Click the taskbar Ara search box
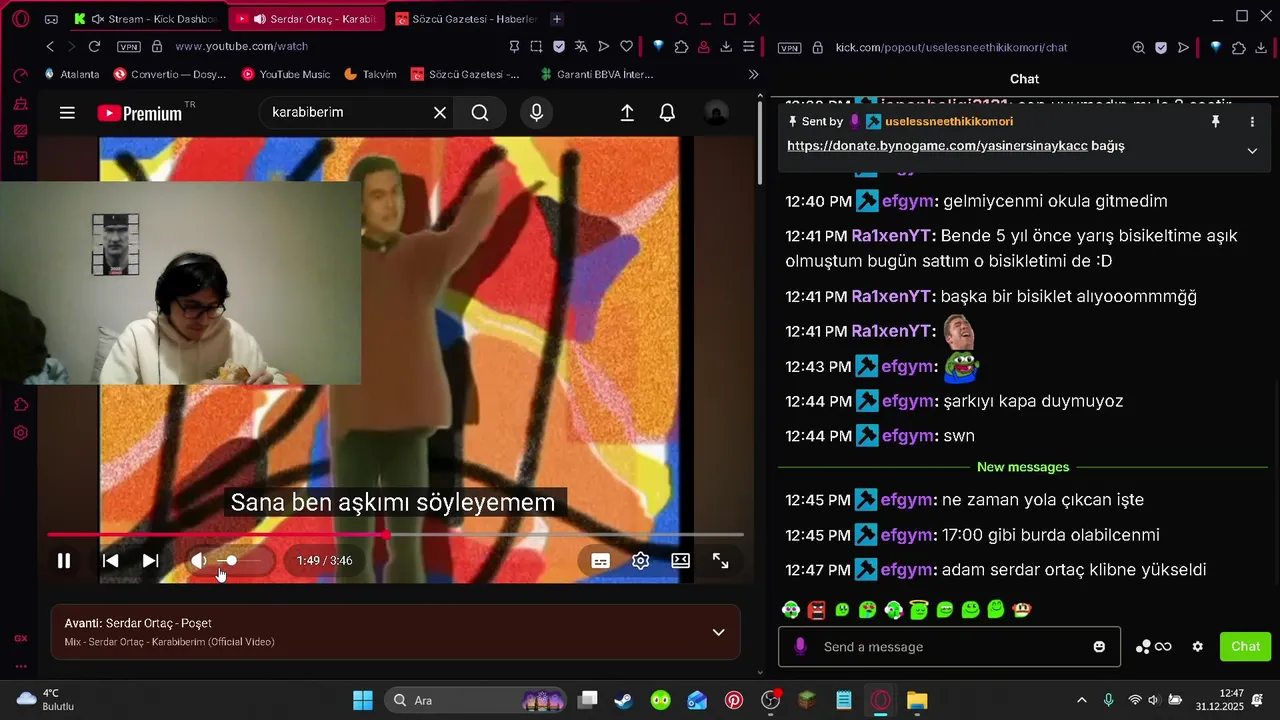The height and width of the screenshot is (720, 1280). [474, 700]
